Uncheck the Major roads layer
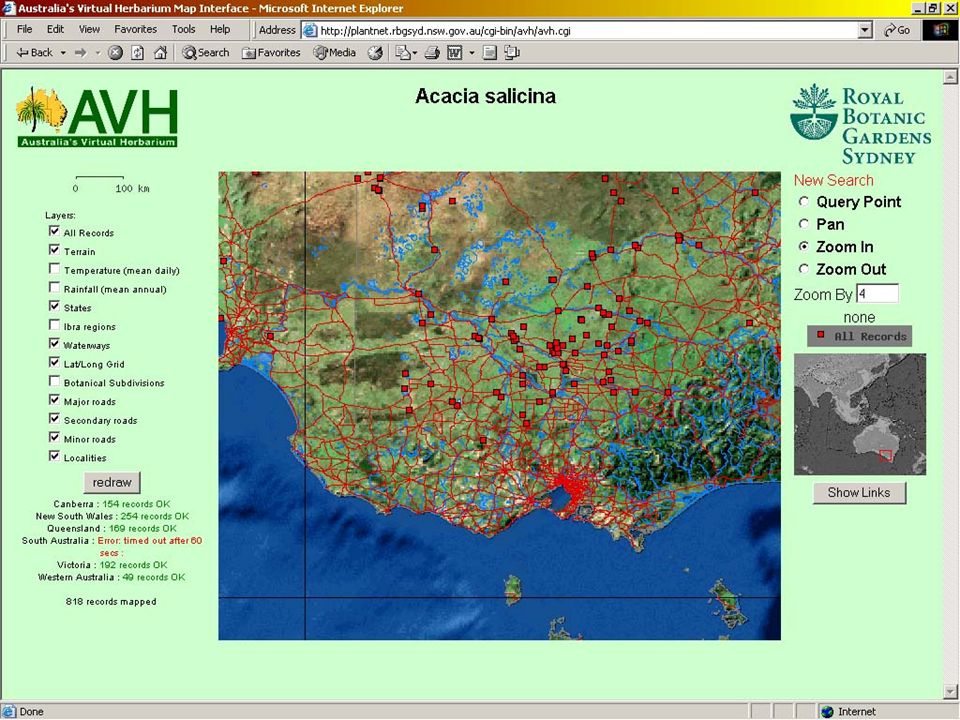Viewport: 960px width, 720px height. tap(54, 400)
